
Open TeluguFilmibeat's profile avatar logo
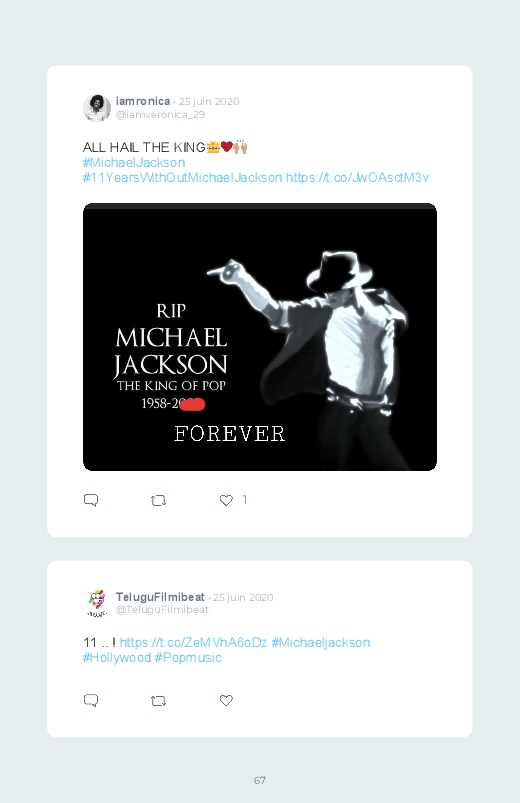(x=97, y=603)
